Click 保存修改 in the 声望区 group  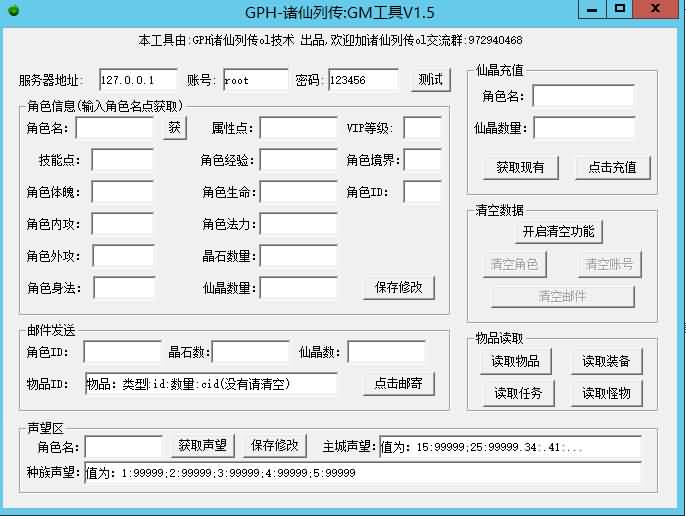[275, 446]
